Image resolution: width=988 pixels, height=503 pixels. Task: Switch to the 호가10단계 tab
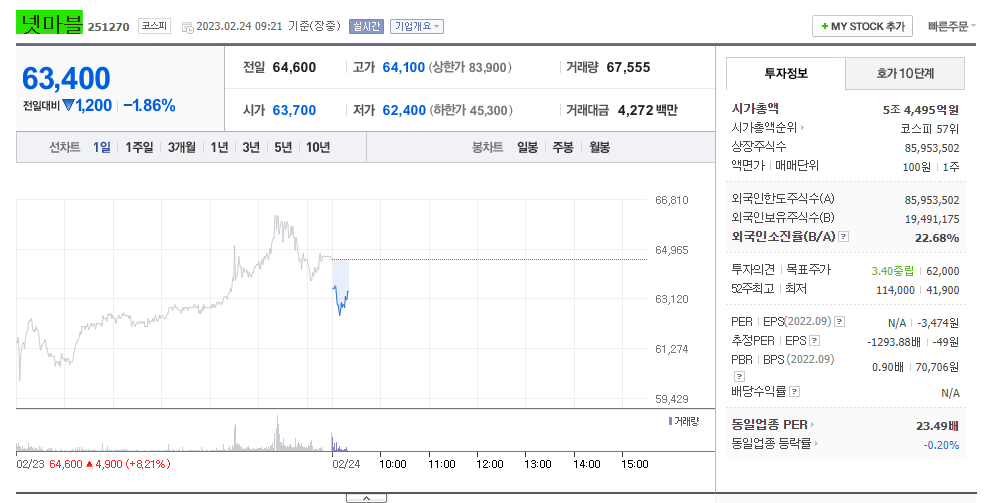pyautogui.click(x=905, y=74)
